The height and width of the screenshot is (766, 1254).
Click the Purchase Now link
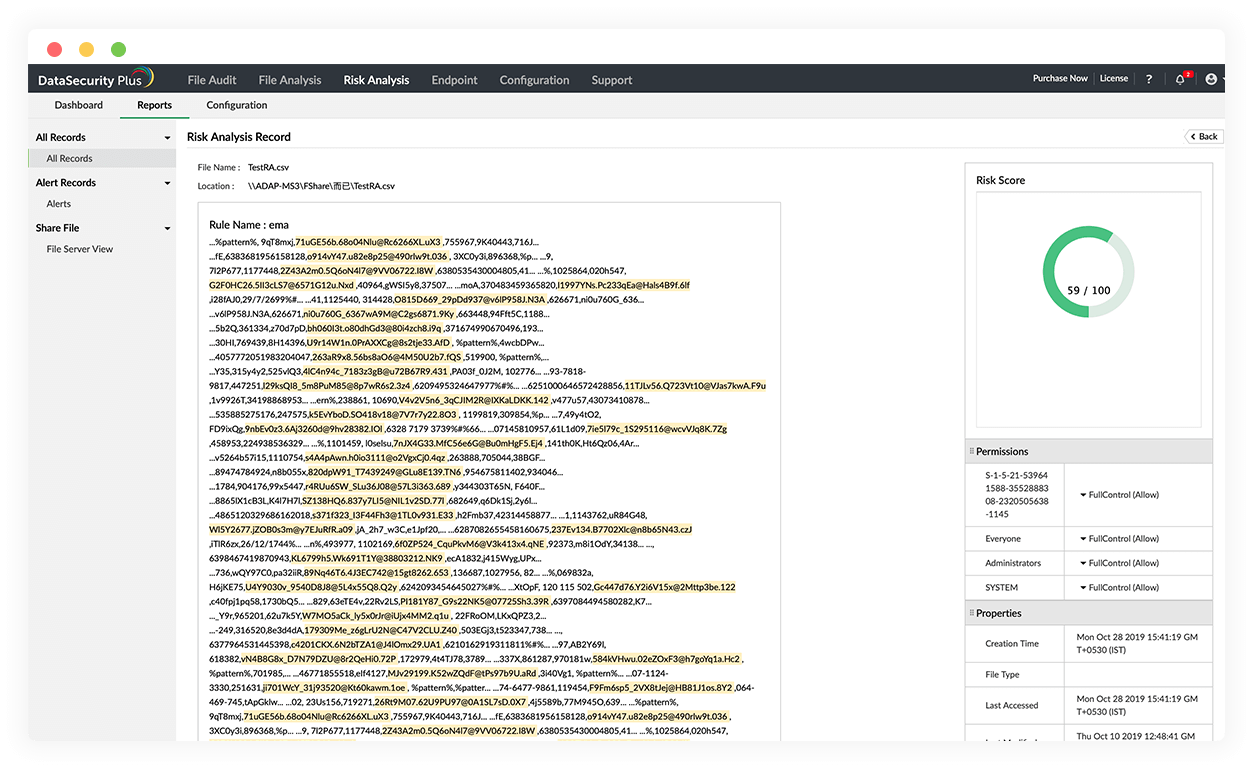[x=1060, y=78]
